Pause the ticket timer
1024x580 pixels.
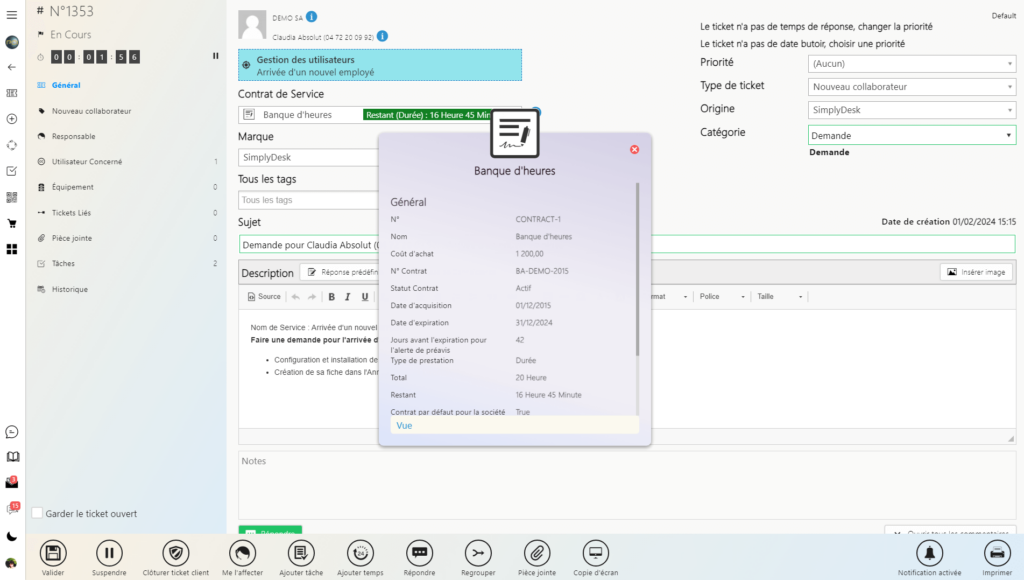click(x=215, y=56)
